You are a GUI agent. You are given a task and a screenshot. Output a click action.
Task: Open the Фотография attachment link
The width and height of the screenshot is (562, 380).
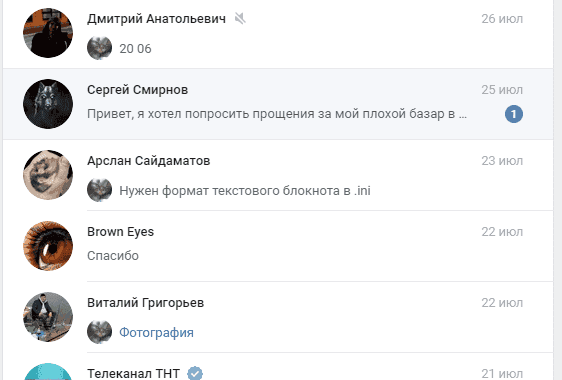(x=156, y=333)
